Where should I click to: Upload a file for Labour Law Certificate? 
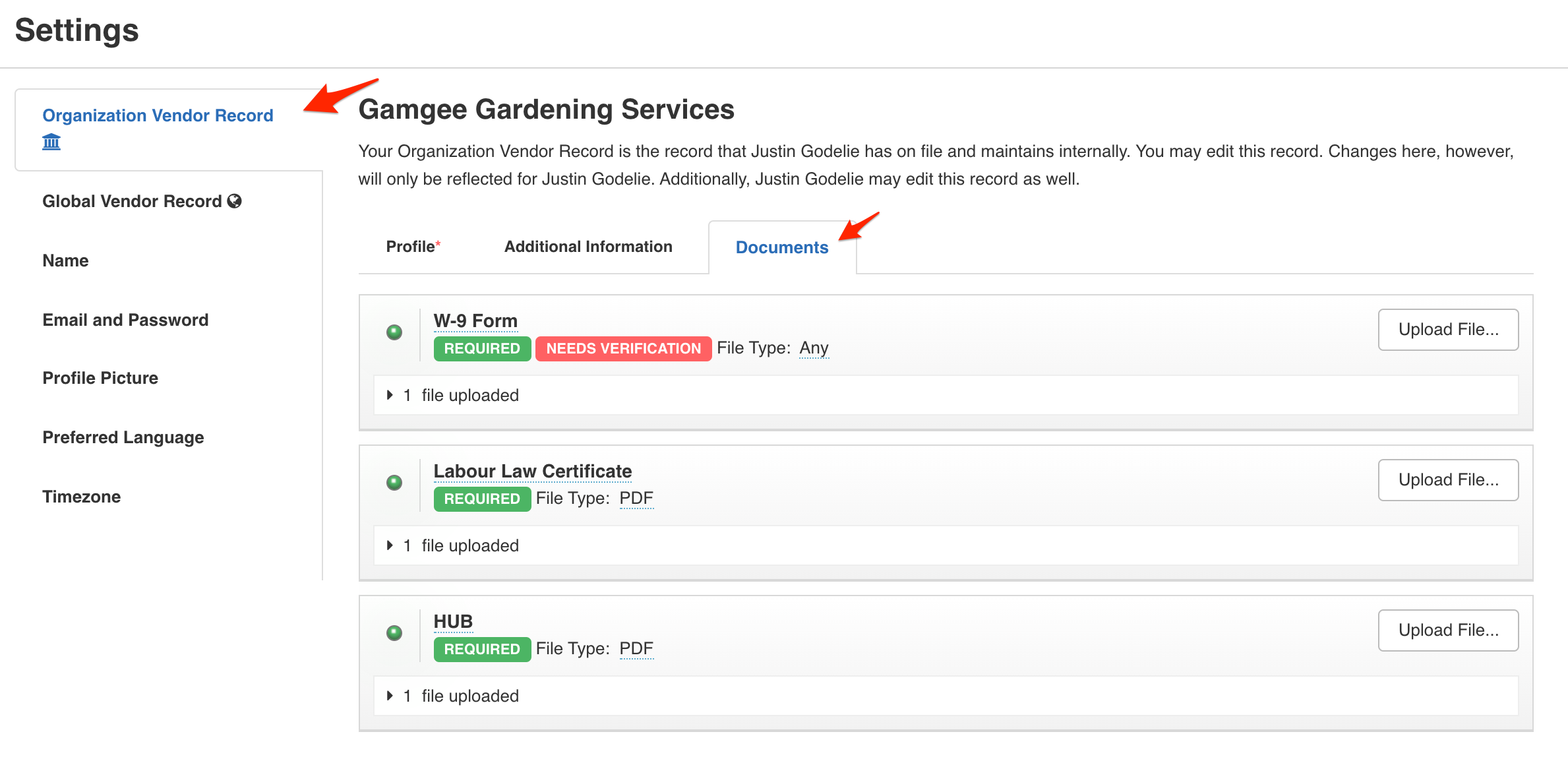click(x=1448, y=479)
